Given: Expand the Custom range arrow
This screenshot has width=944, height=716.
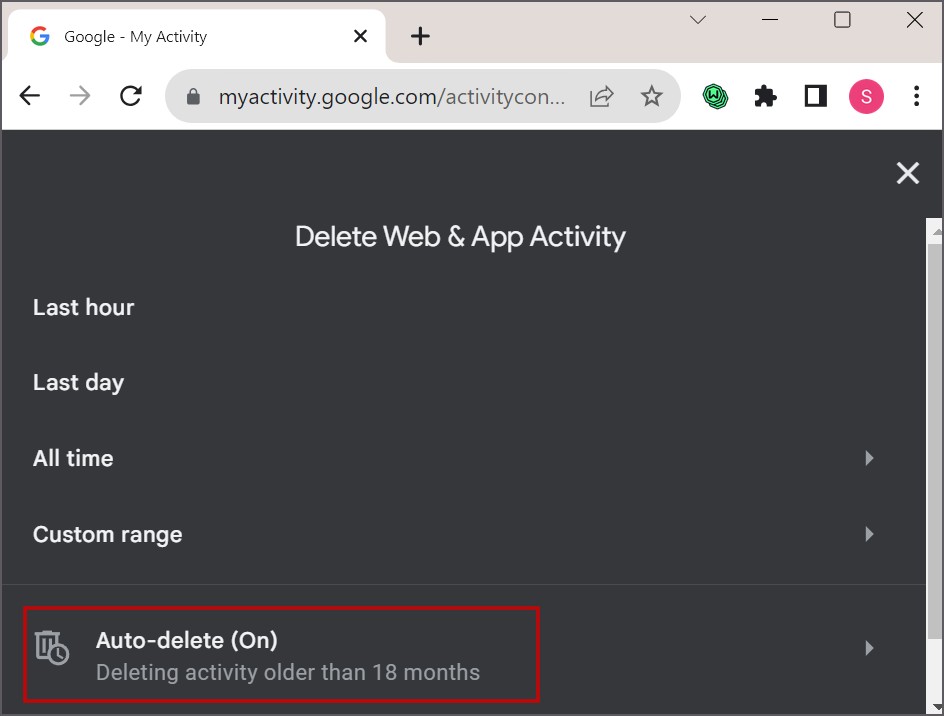Looking at the screenshot, I should tap(869, 534).
